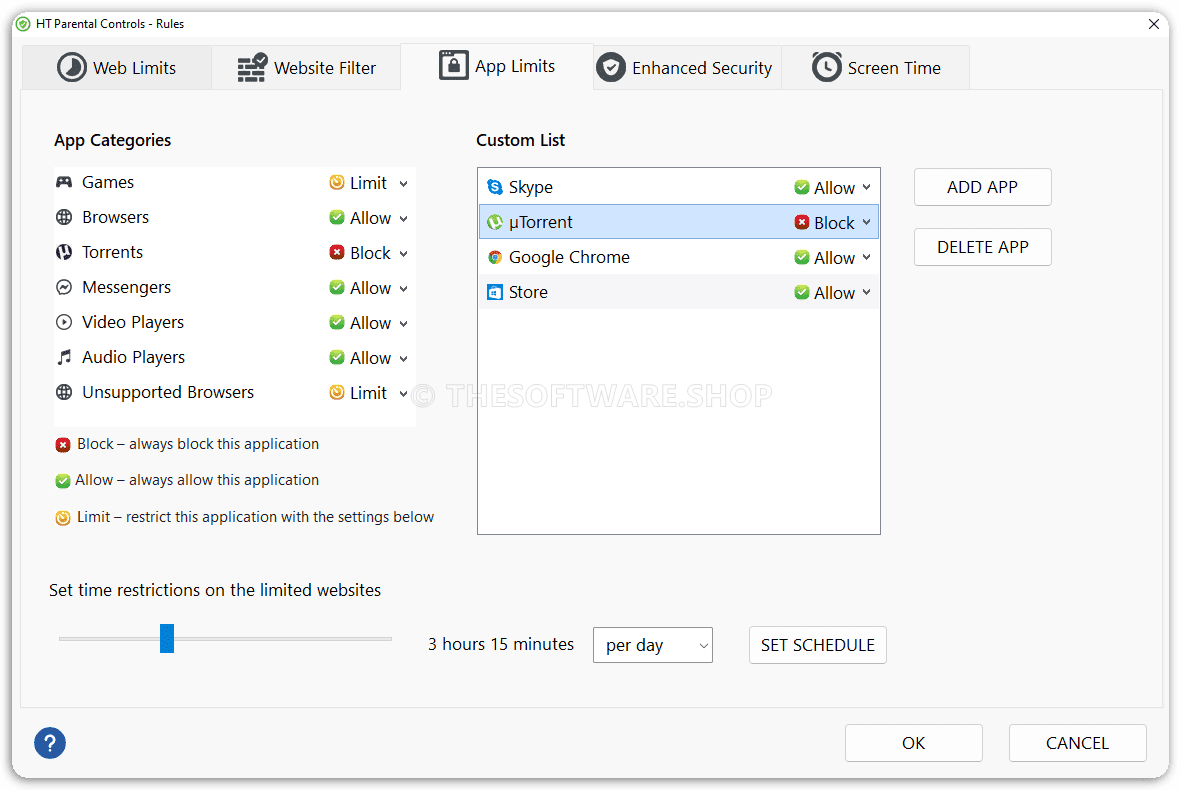The height and width of the screenshot is (790, 1181).
Task: Click the green Allow icon in Skype row
Action: [x=802, y=188]
